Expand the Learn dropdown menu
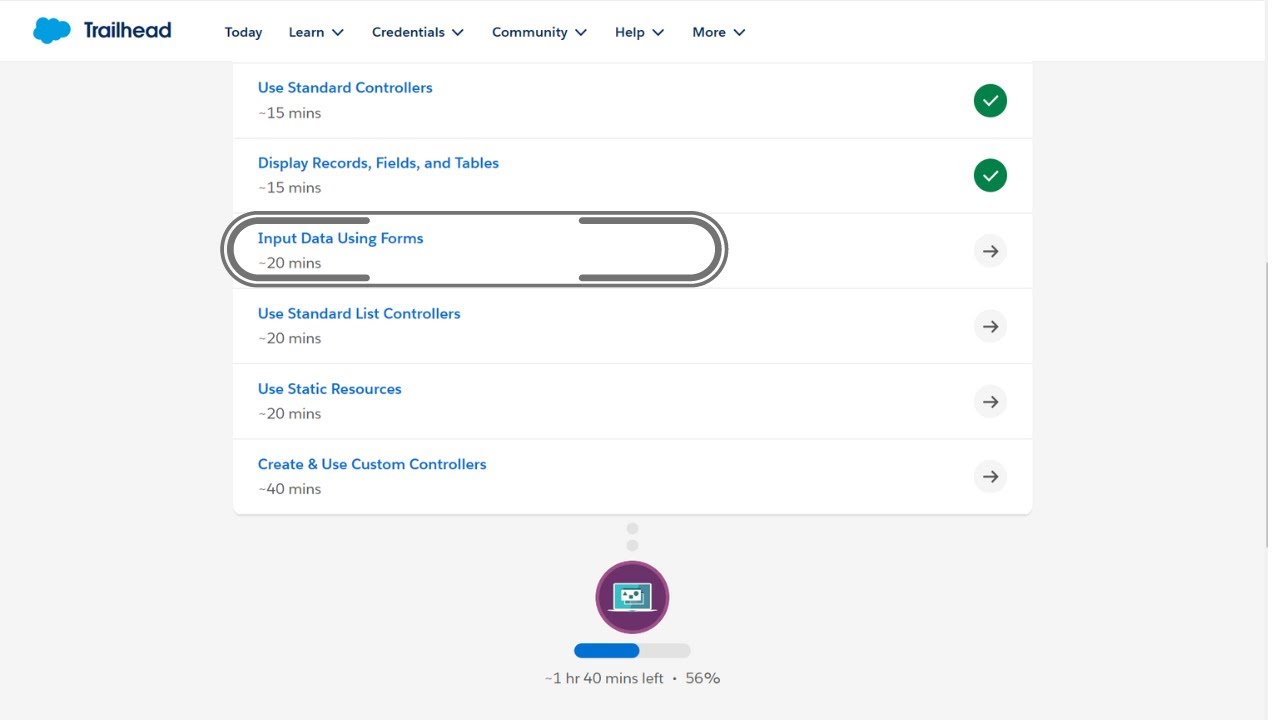Viewport: 1280px width, 720px height. click(x=316, y=32)
